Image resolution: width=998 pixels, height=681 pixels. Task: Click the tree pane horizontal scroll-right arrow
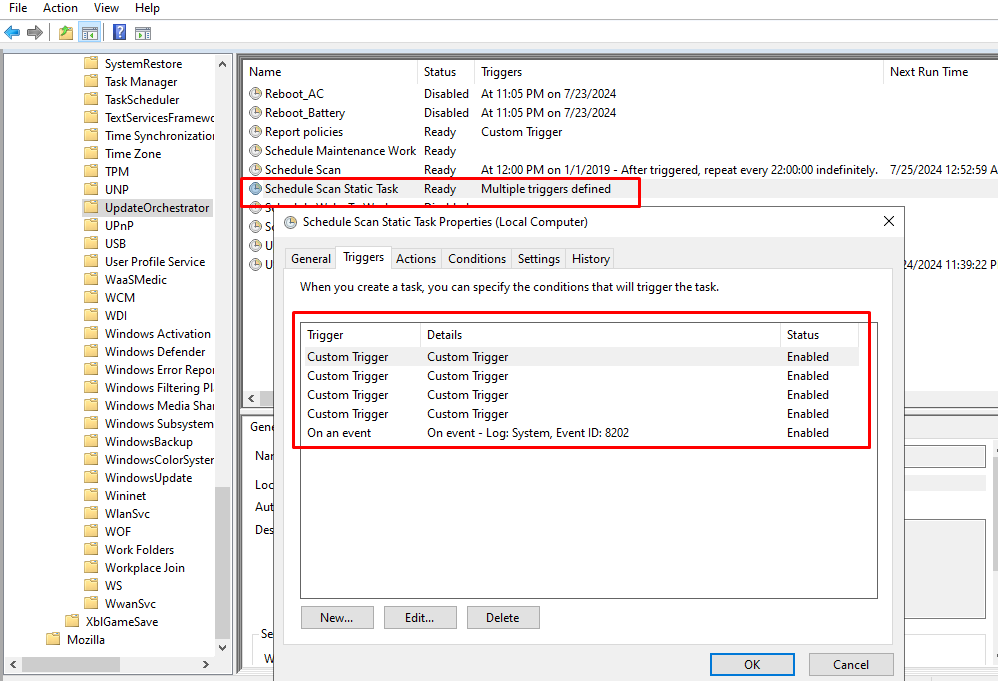(x=206, y=664)
